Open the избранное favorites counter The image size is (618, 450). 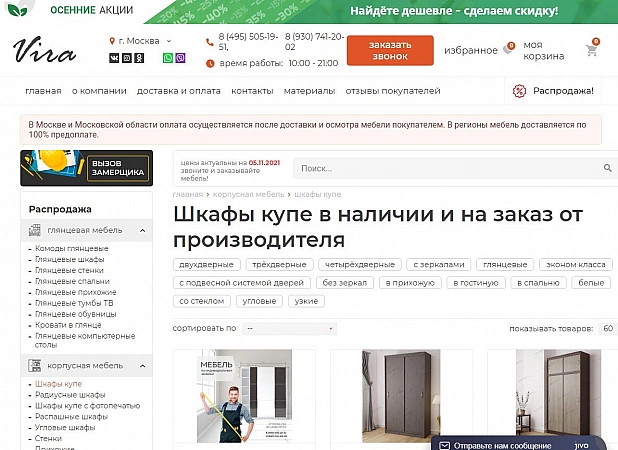click(x=509, y=47)
